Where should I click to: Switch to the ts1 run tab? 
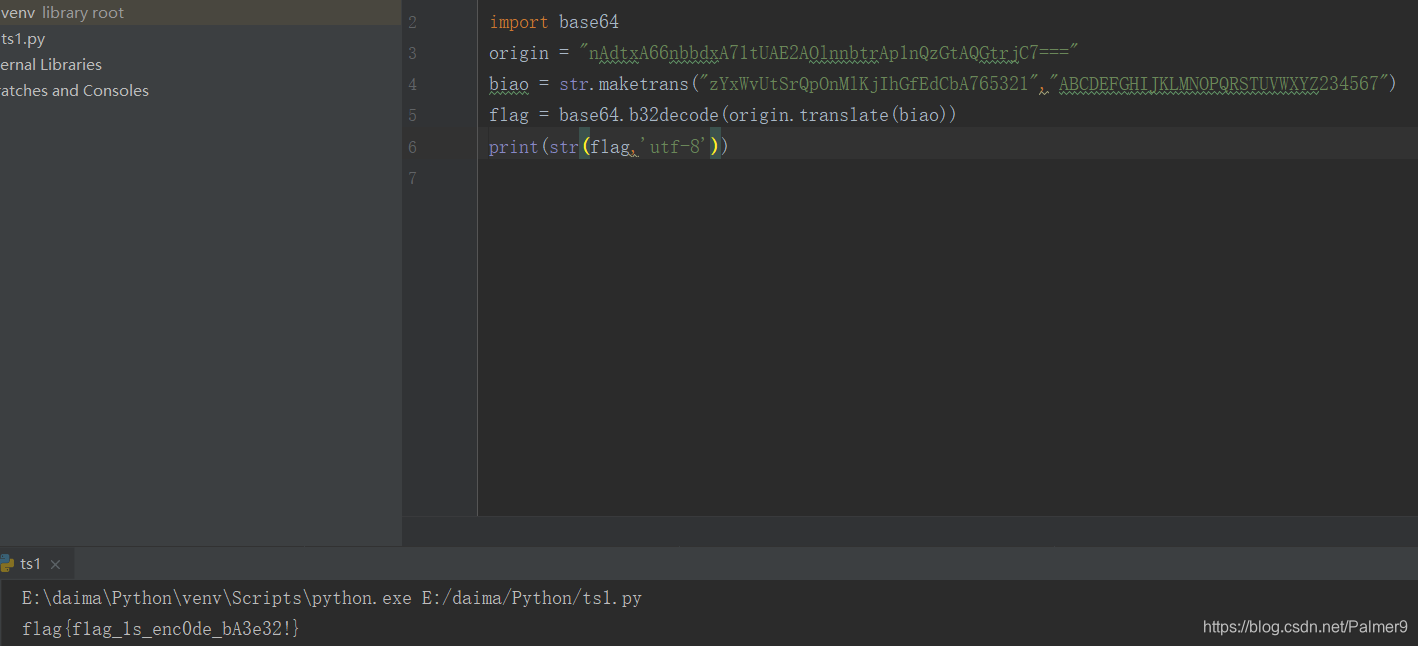(x=30, y=564)
